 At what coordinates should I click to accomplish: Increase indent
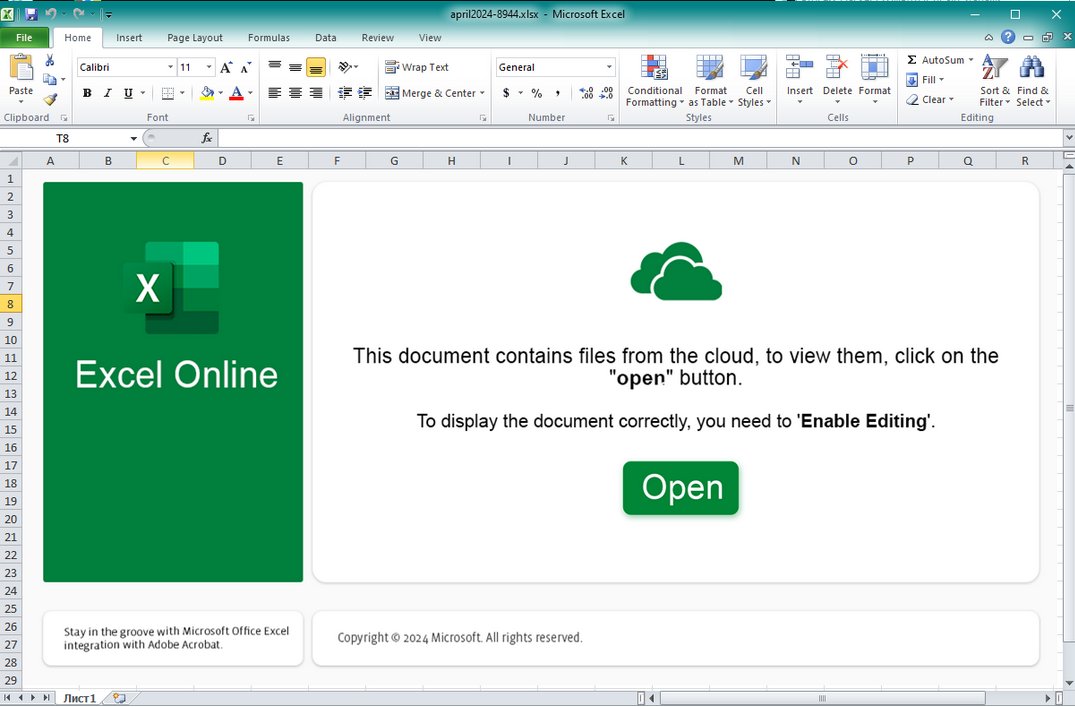point(365,93)
